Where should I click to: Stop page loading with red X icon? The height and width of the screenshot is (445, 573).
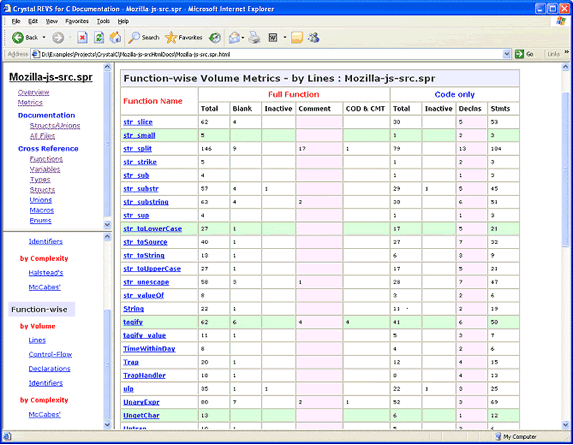coord(82,37)
